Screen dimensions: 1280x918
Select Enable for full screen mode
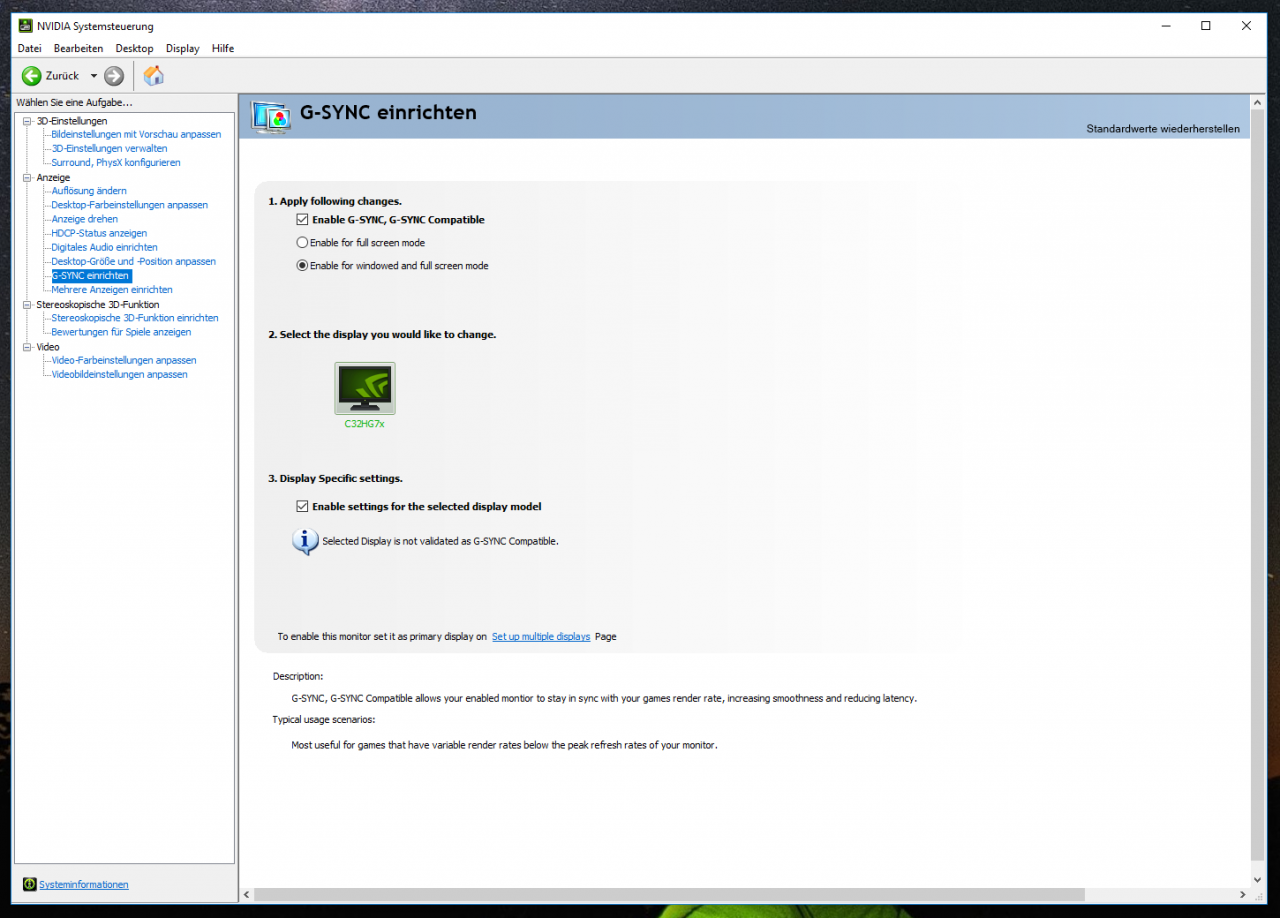(x=302, y=242)
